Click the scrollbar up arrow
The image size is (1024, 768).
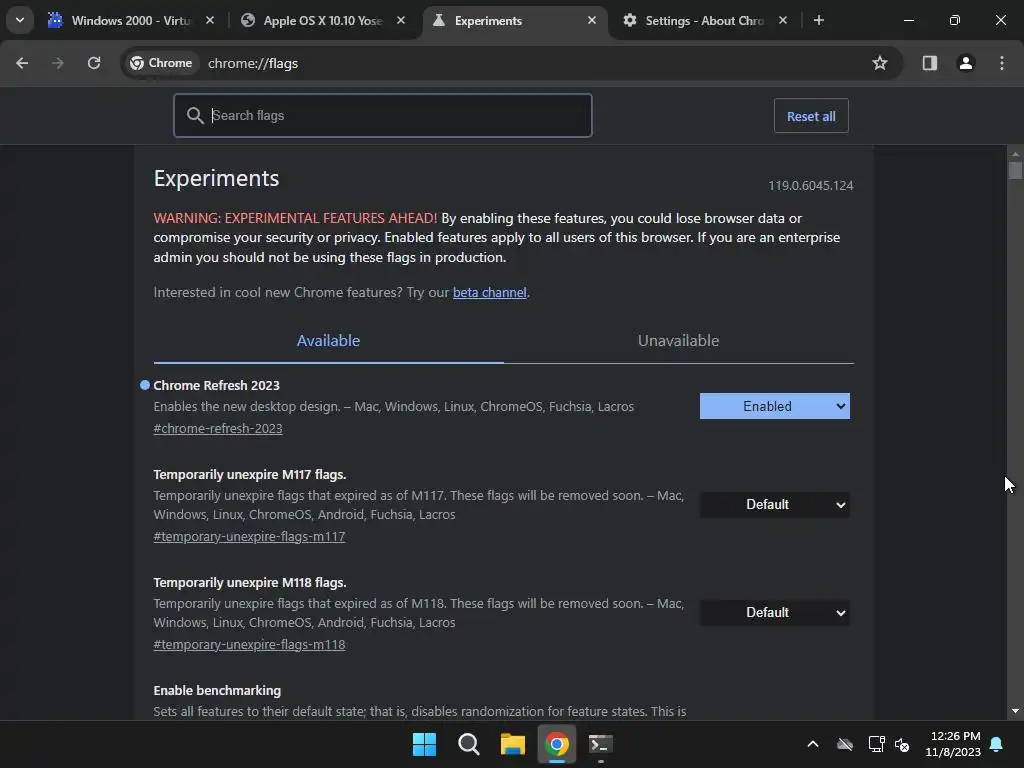coord(1015,154)
